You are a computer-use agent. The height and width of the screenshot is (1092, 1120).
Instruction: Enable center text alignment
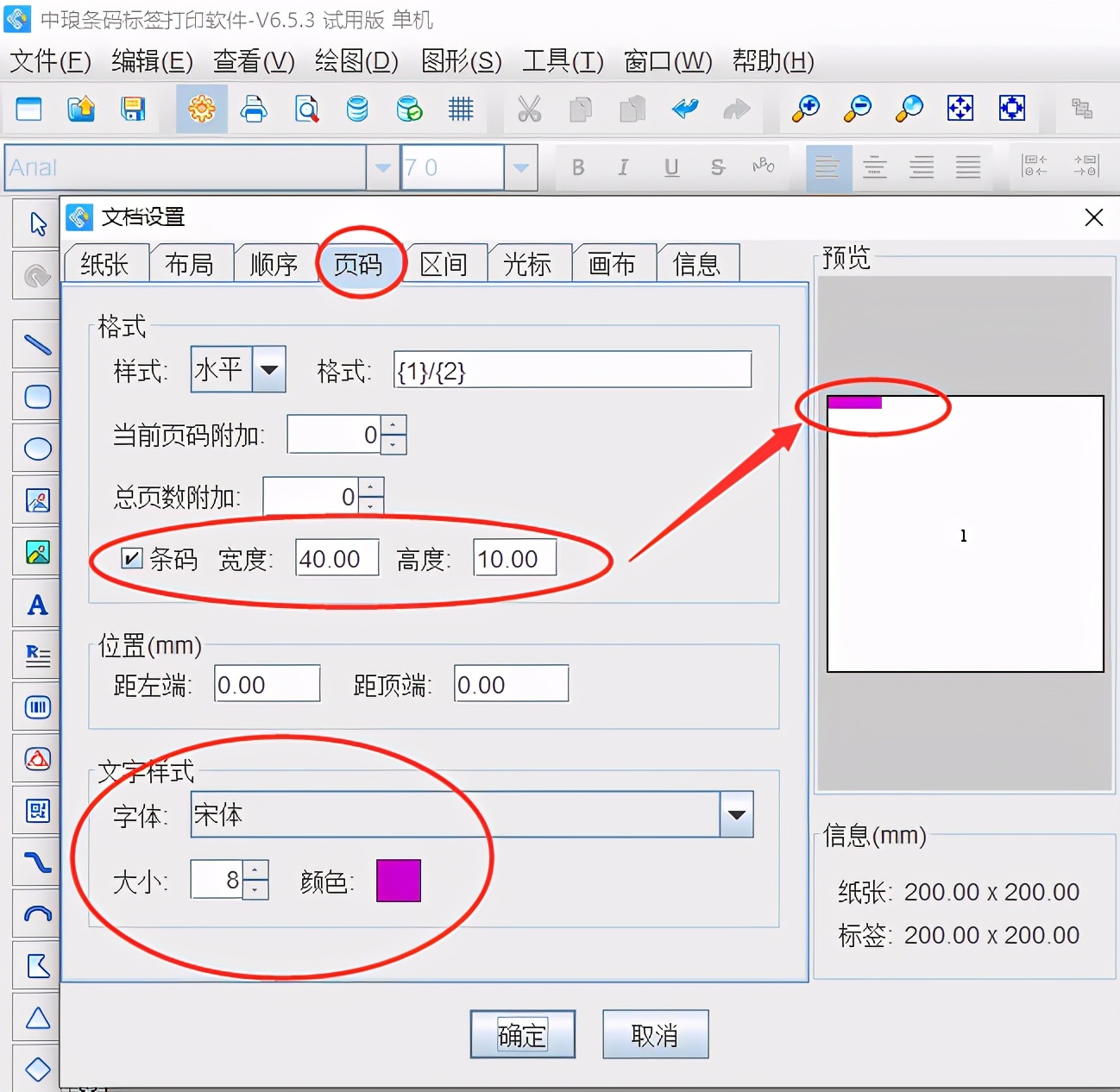click(875, 167)
